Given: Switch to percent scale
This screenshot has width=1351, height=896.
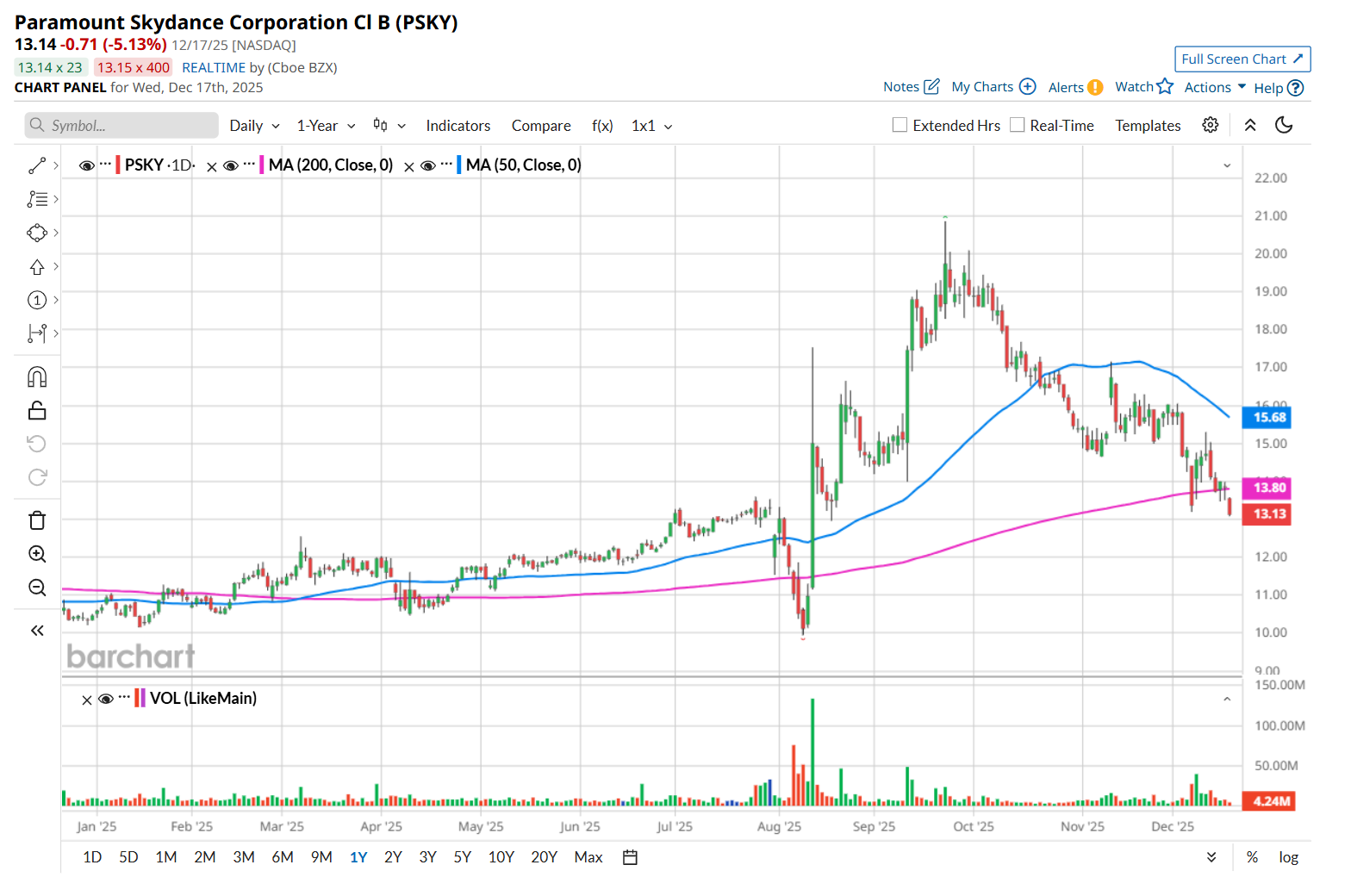Looking at the screenshot, I should (1252, 857).
